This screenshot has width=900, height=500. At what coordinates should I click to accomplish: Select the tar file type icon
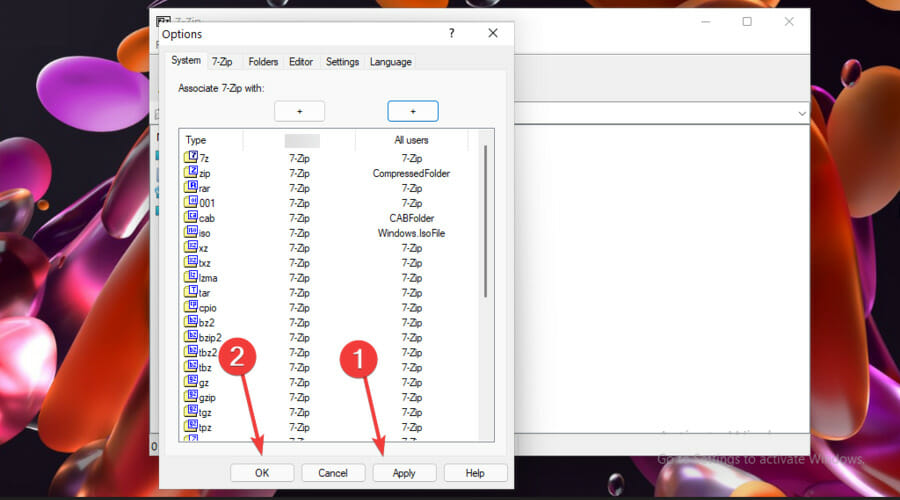(x=191, y=292)
